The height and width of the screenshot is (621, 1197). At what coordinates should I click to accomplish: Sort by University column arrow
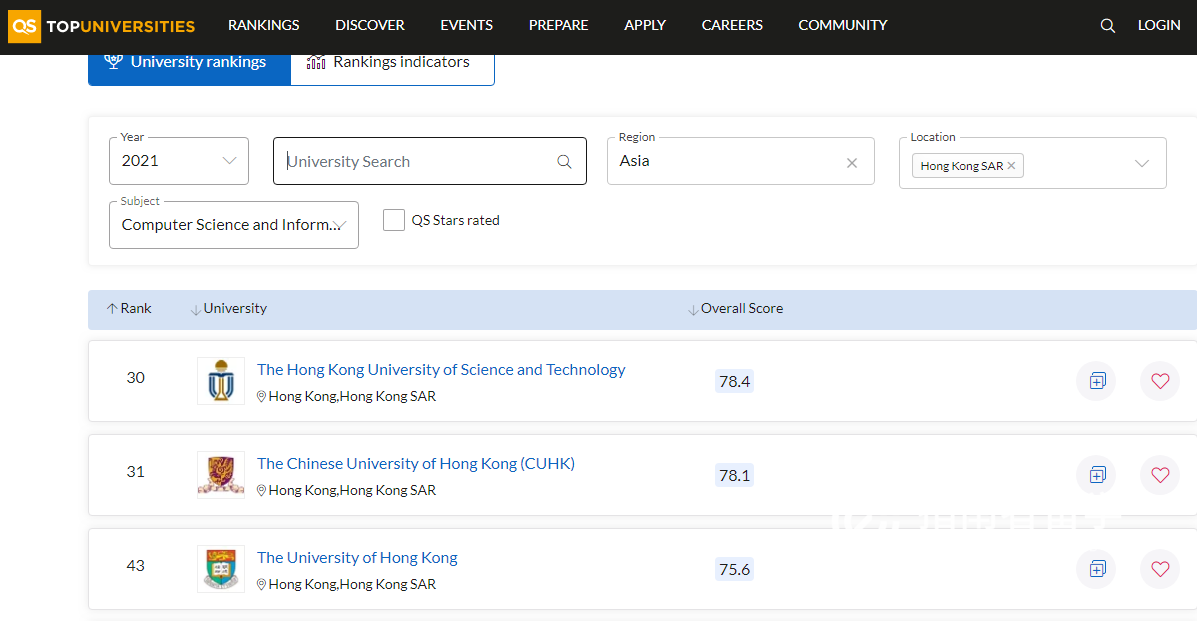(195, 309)
